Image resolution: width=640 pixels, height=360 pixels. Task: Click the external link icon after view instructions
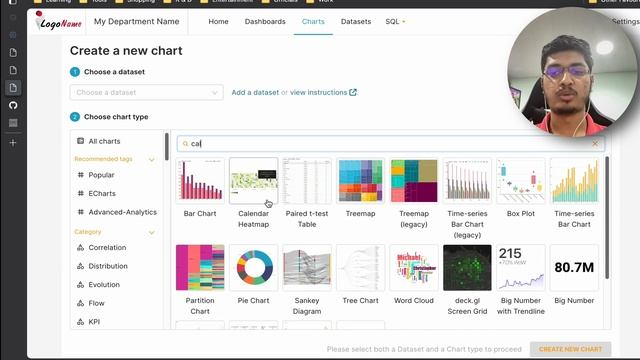pos(353,93)
